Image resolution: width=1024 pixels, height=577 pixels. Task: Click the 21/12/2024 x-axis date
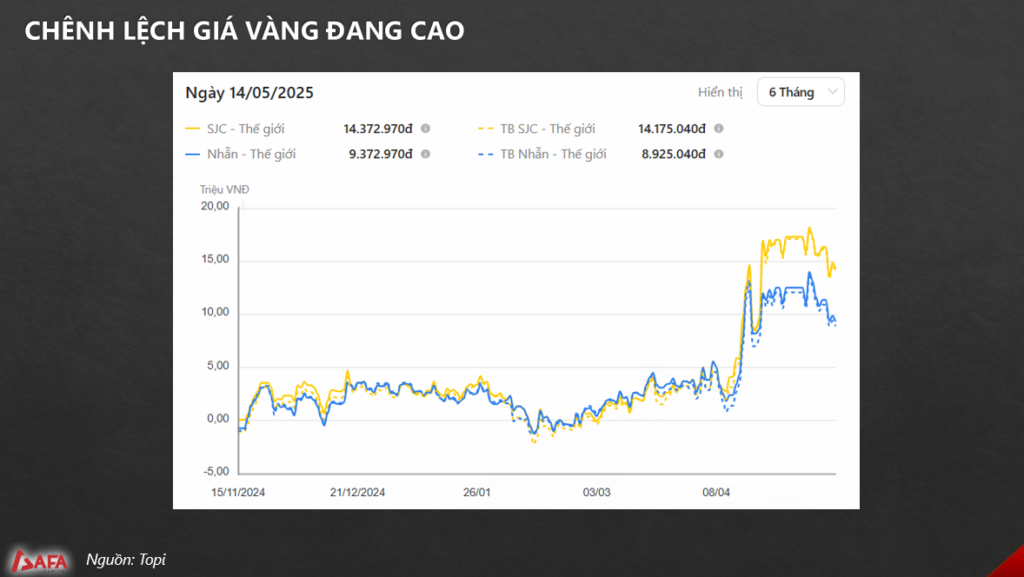click(x=357, y=492)
